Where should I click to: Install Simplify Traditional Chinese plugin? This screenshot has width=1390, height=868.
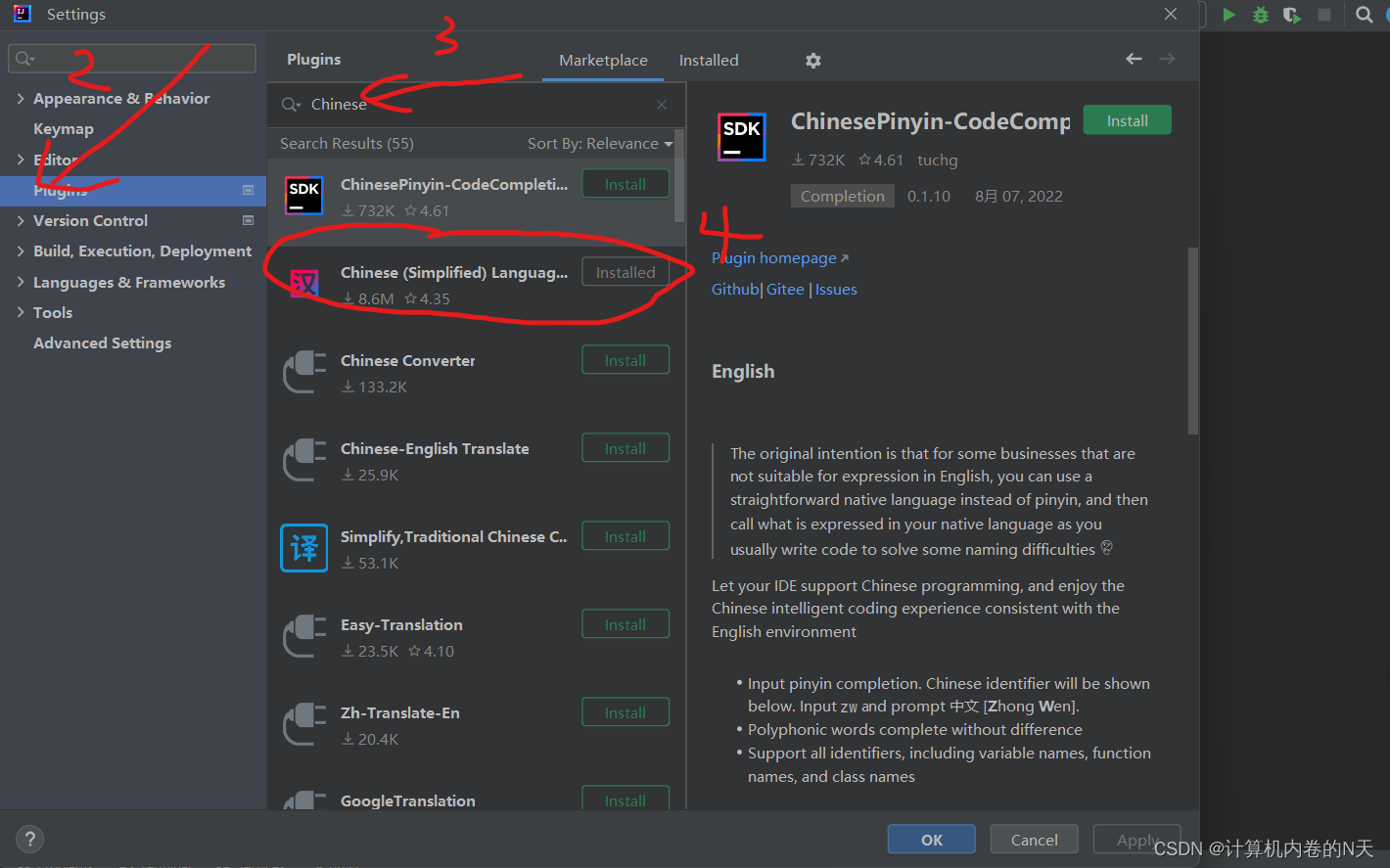click(x=625, y=536)
